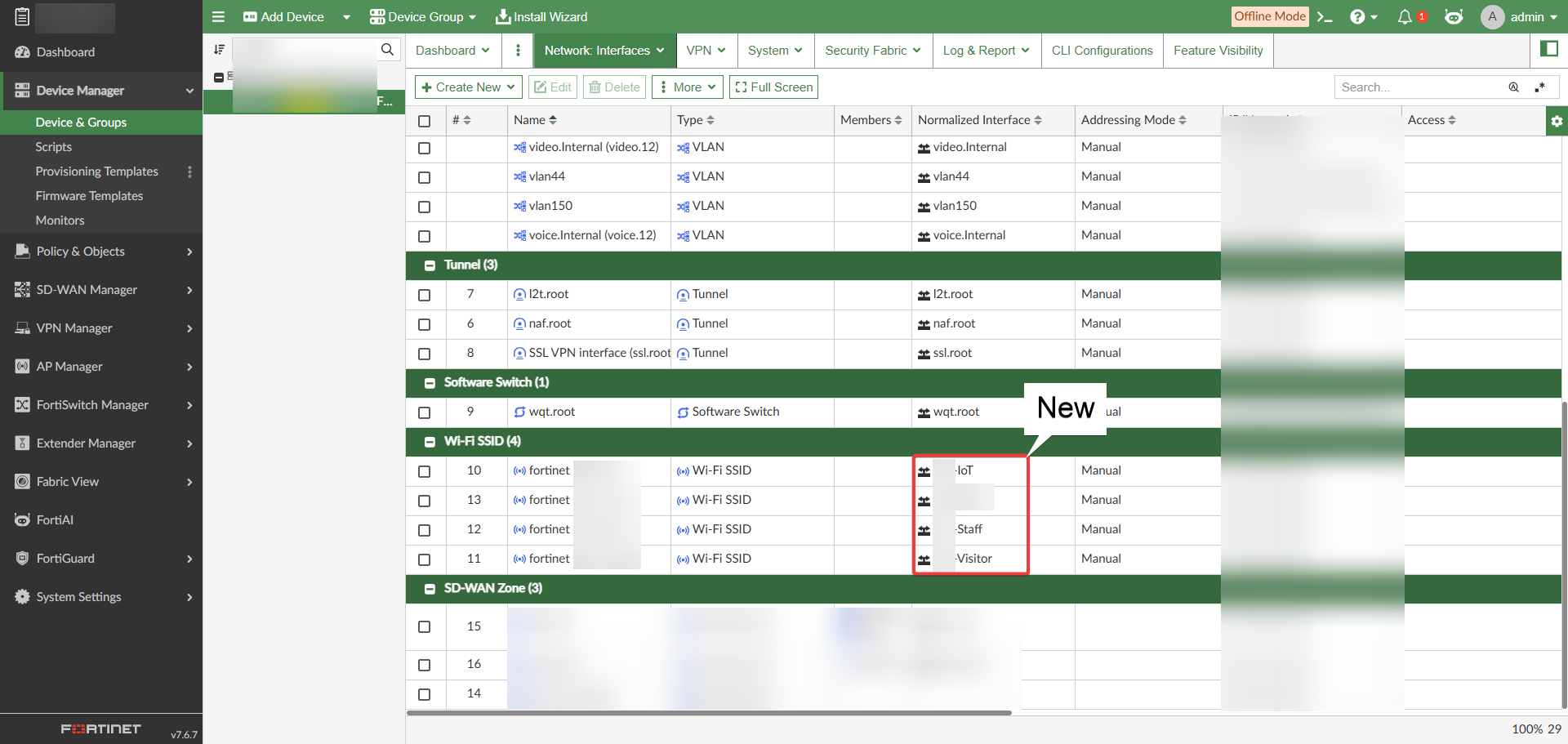The image size is (1568, 744).
Task: Click the search zoom icon in search box
Action: pyautogui.click(x=1513, y=87)
